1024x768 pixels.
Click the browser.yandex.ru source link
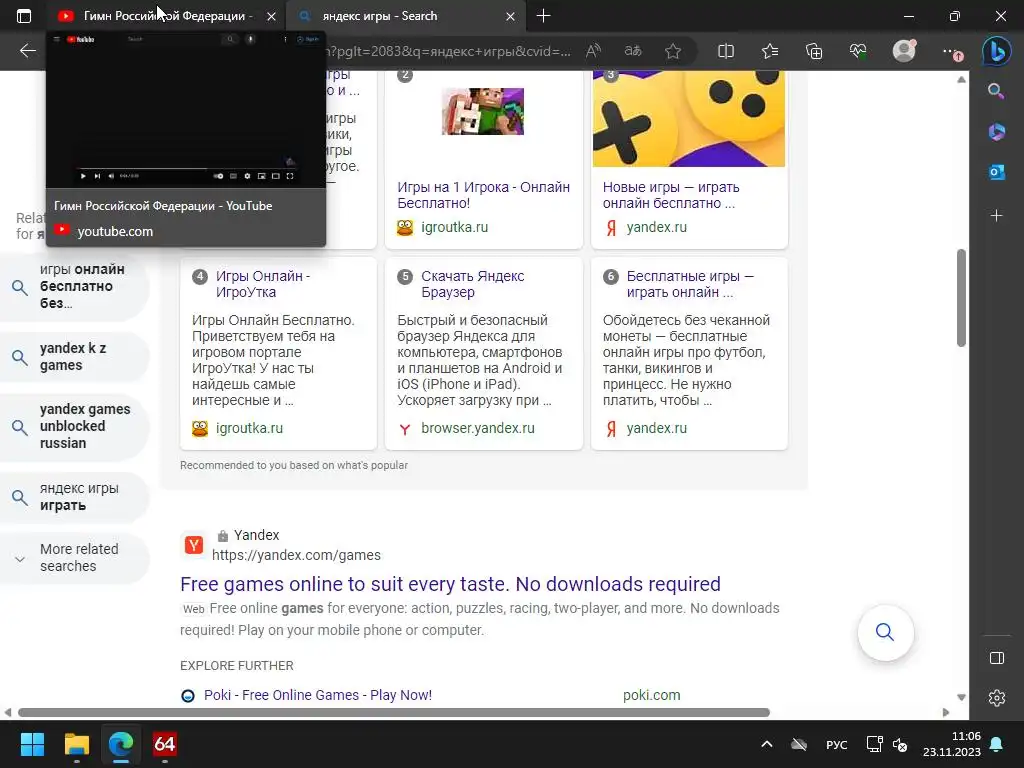(477, 428)
